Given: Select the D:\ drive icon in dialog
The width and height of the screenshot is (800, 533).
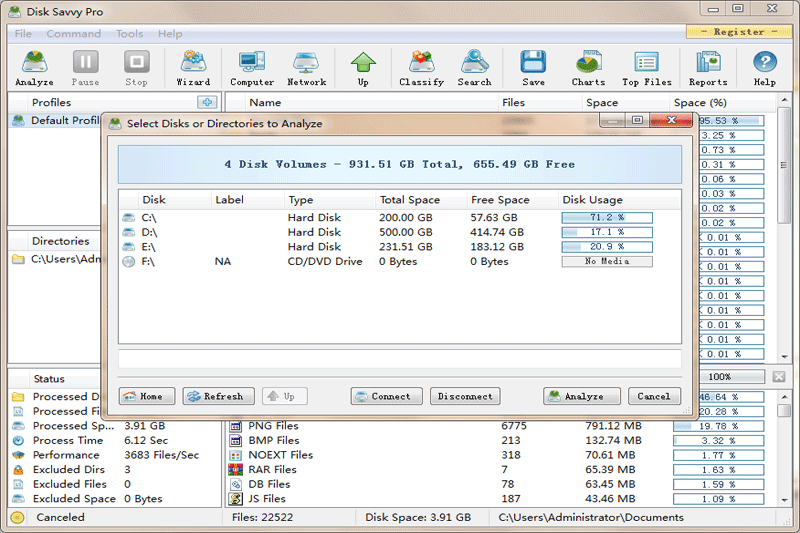Looking at the screenshot, I should point(129,232).
